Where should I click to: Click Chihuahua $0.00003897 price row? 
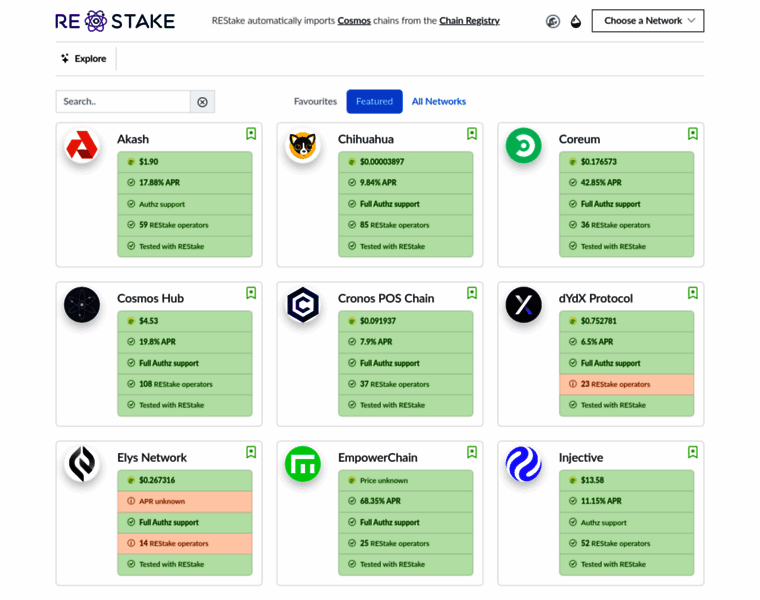(406, 162)
